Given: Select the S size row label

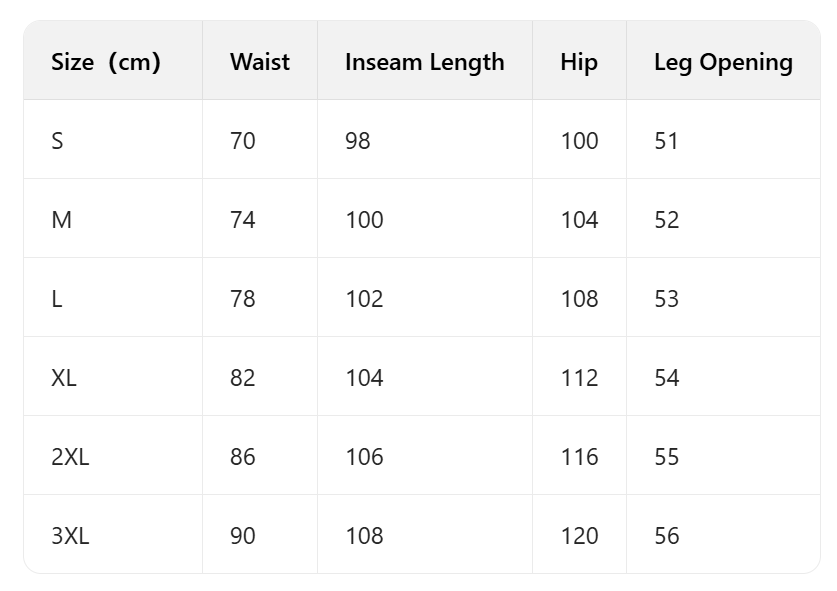Looking at the screenshot, I should pos(57,141).
